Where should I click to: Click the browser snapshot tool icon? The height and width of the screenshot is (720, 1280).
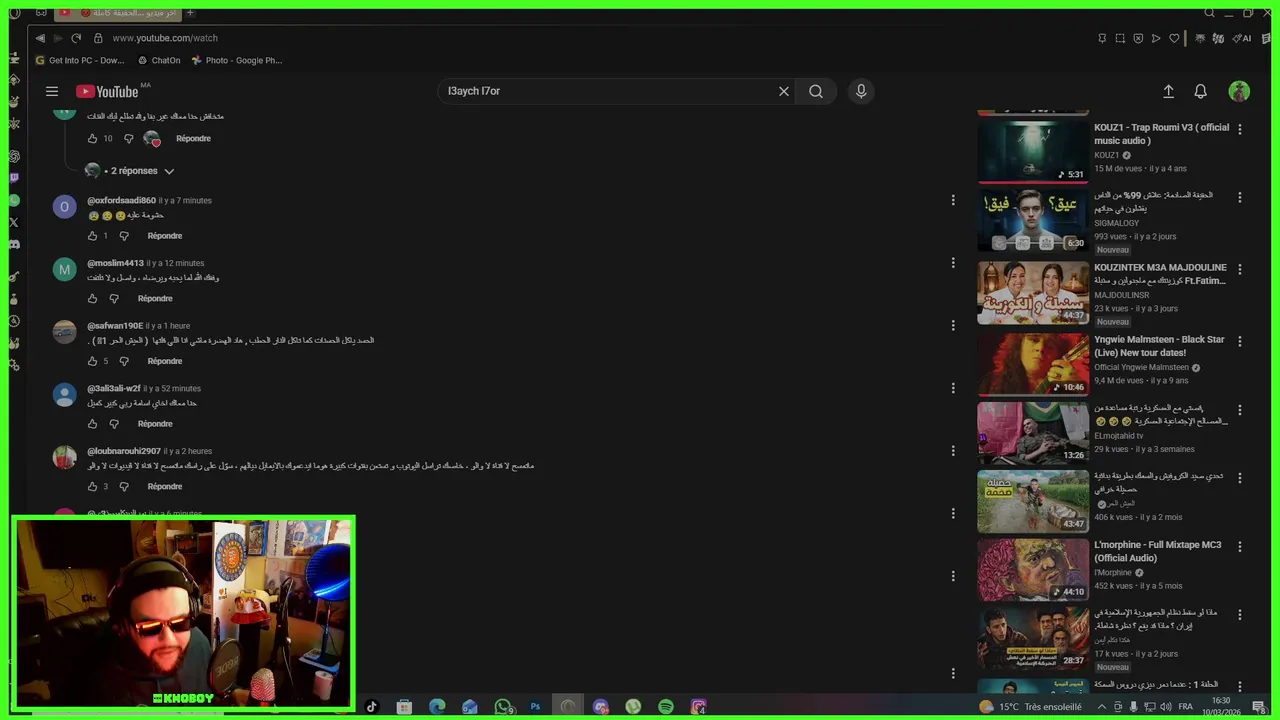1120,38
